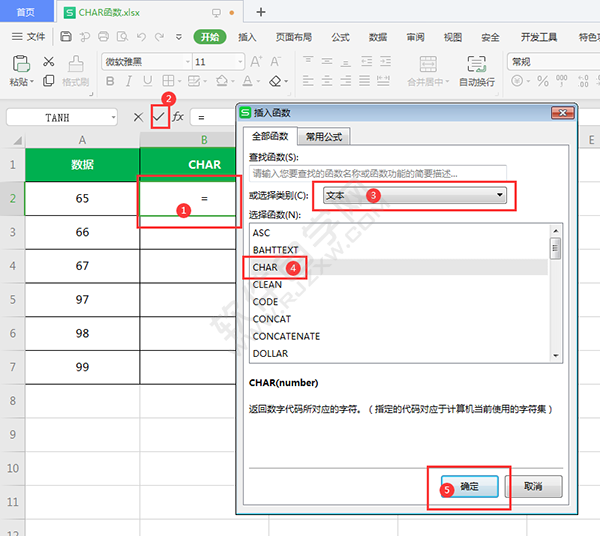Viewport: 600px width, 536px height.
Task: Switch to the 常用公式 tab
Action: point(323,136)
